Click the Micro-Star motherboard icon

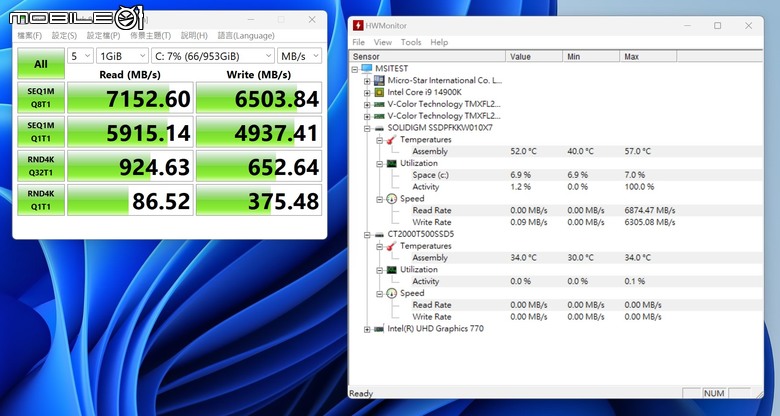379,80
